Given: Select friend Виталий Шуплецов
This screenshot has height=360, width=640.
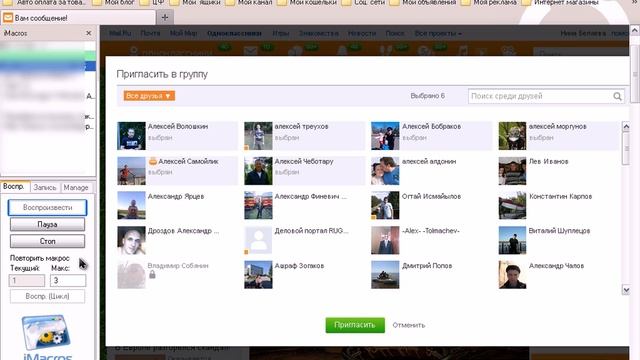Looking at the screenshot, I should coord(559,240).
